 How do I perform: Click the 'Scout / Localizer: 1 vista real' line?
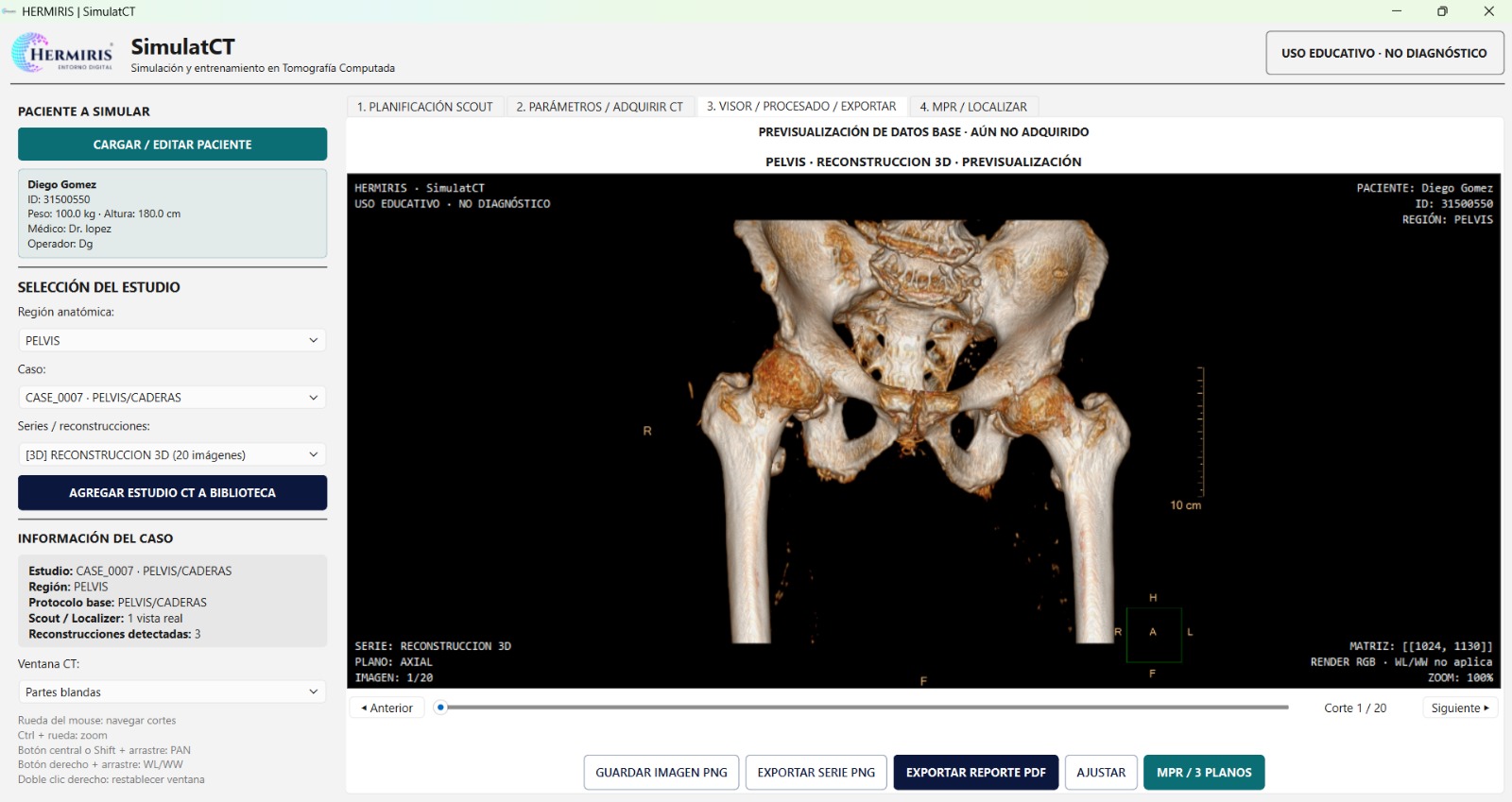106,619
